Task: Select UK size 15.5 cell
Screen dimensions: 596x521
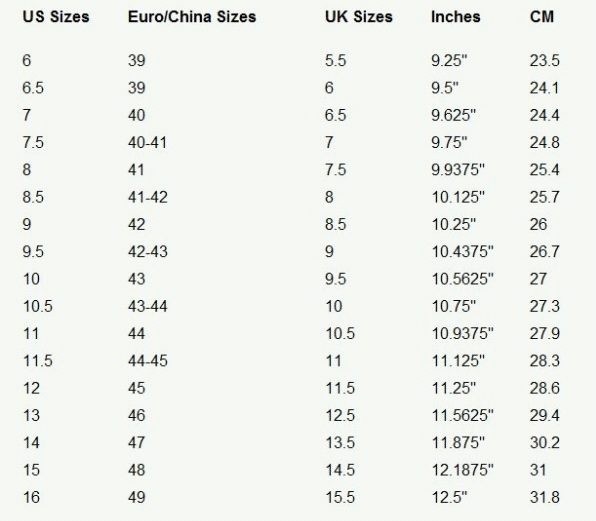Action: (x=340, y=497)
